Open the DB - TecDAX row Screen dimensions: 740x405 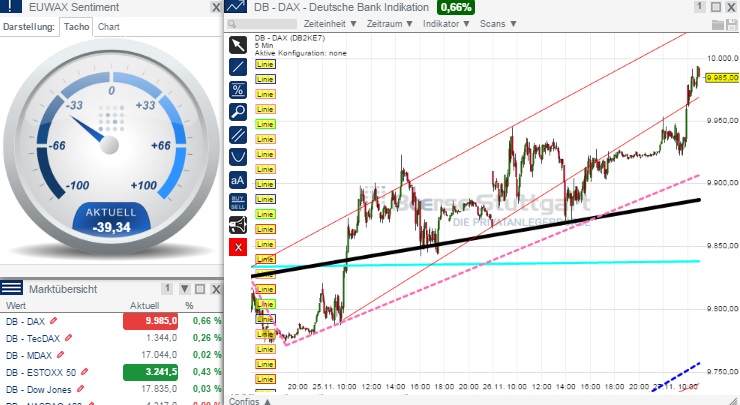coord(111,338)
